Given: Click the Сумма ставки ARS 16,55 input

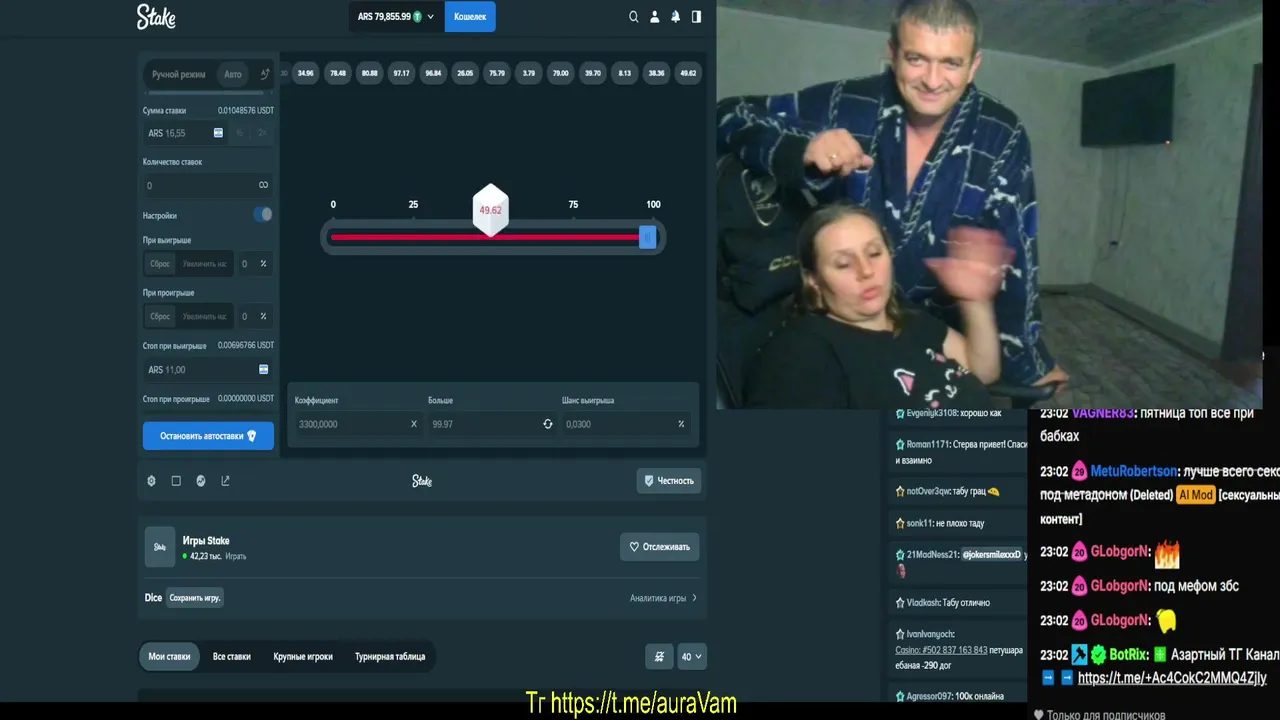Looking at the screenshot, I should (185, 133).
